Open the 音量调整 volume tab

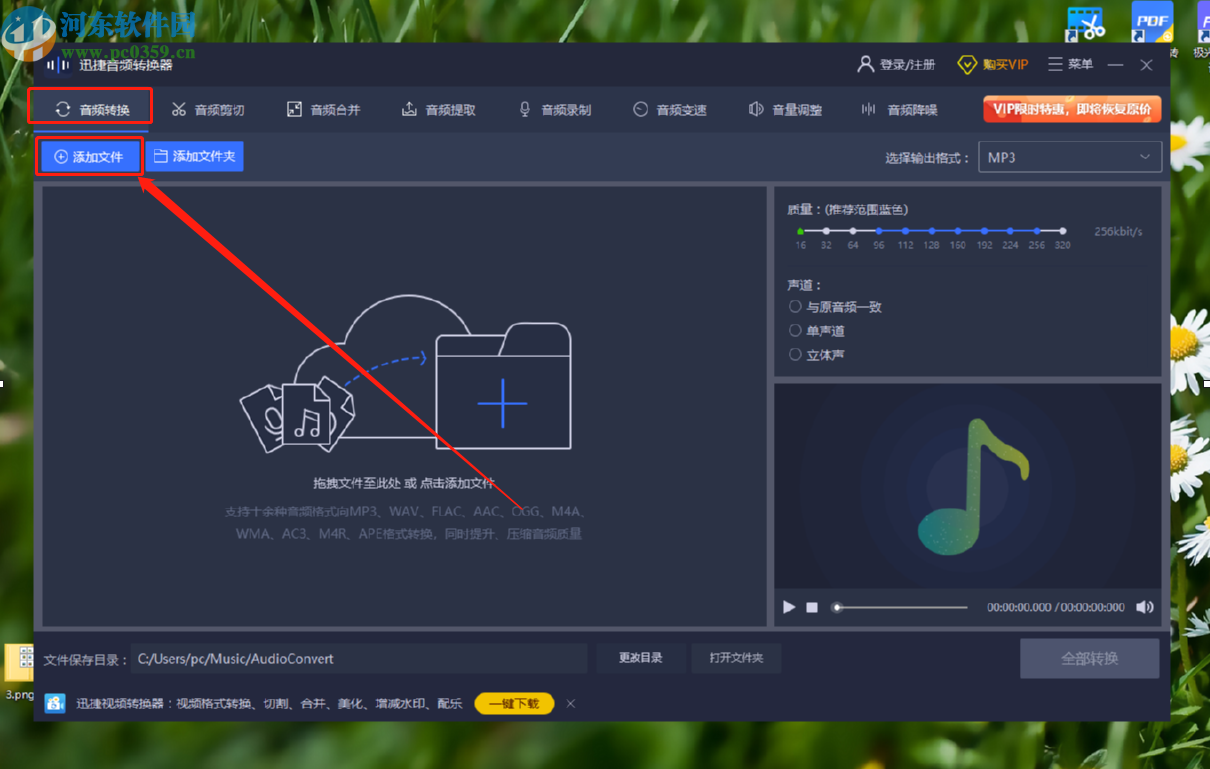785,109
